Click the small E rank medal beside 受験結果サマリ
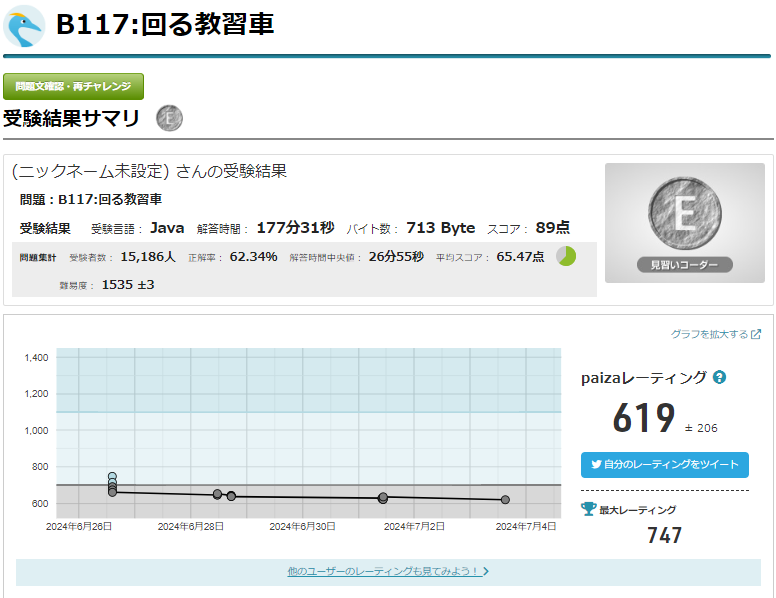Screen dimensions: 776x598 [x=170, y=119]
